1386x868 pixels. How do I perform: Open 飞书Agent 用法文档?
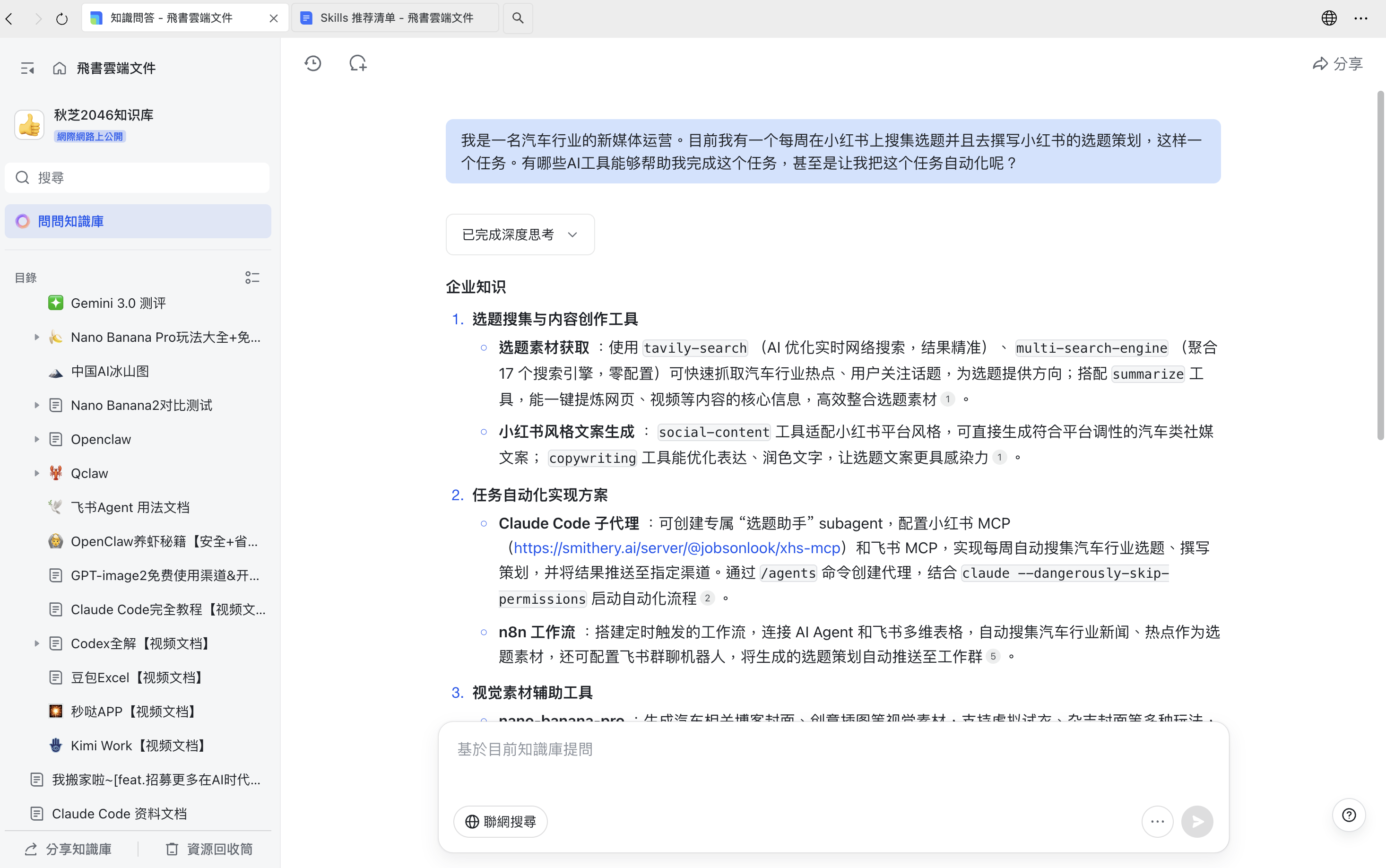click(x=130, y=507)
